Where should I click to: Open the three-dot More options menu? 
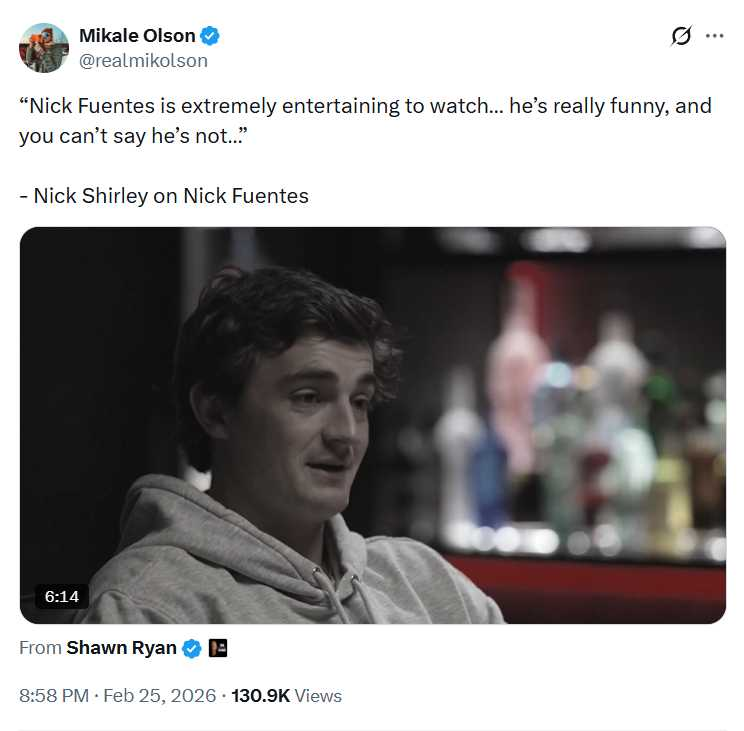714,36
